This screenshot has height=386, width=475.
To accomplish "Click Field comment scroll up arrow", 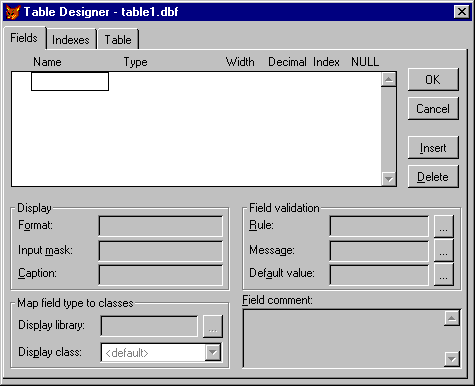I will [452, 318].
